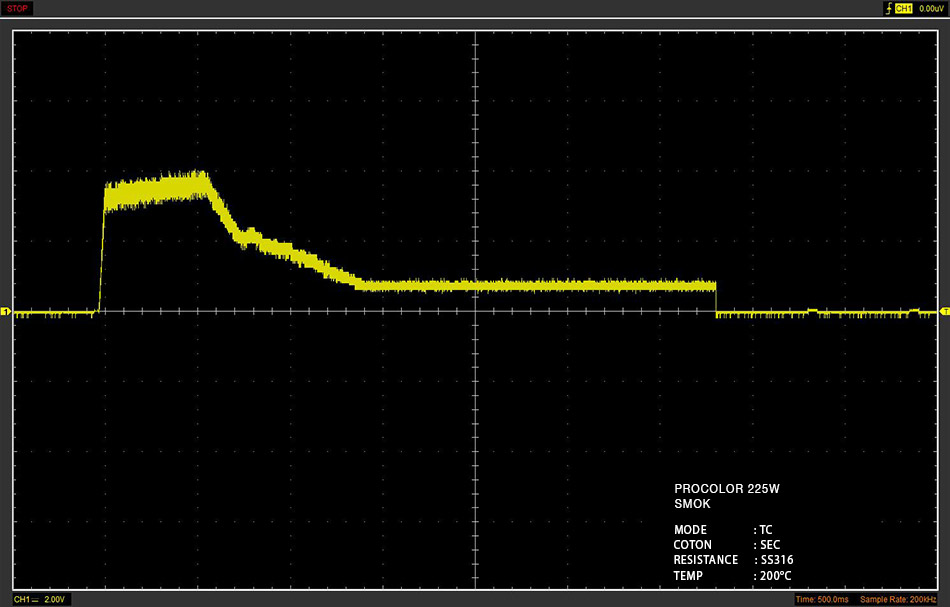Click the trigger level T marker
Image resolution: width=950 pixels, height=607 pixels.
pyautogui.click(x=945, y=311)
